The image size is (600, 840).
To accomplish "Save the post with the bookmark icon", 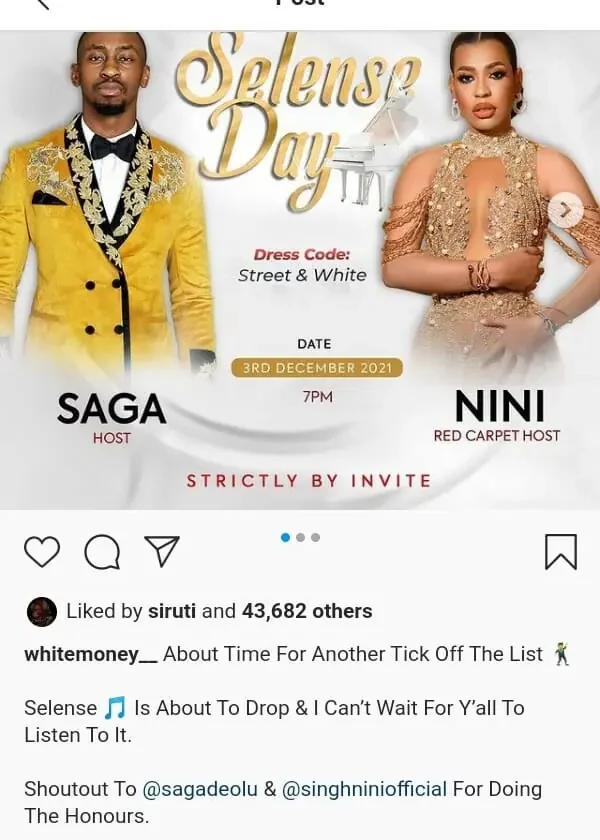I will pyautogui.click(x=561, y=551).
